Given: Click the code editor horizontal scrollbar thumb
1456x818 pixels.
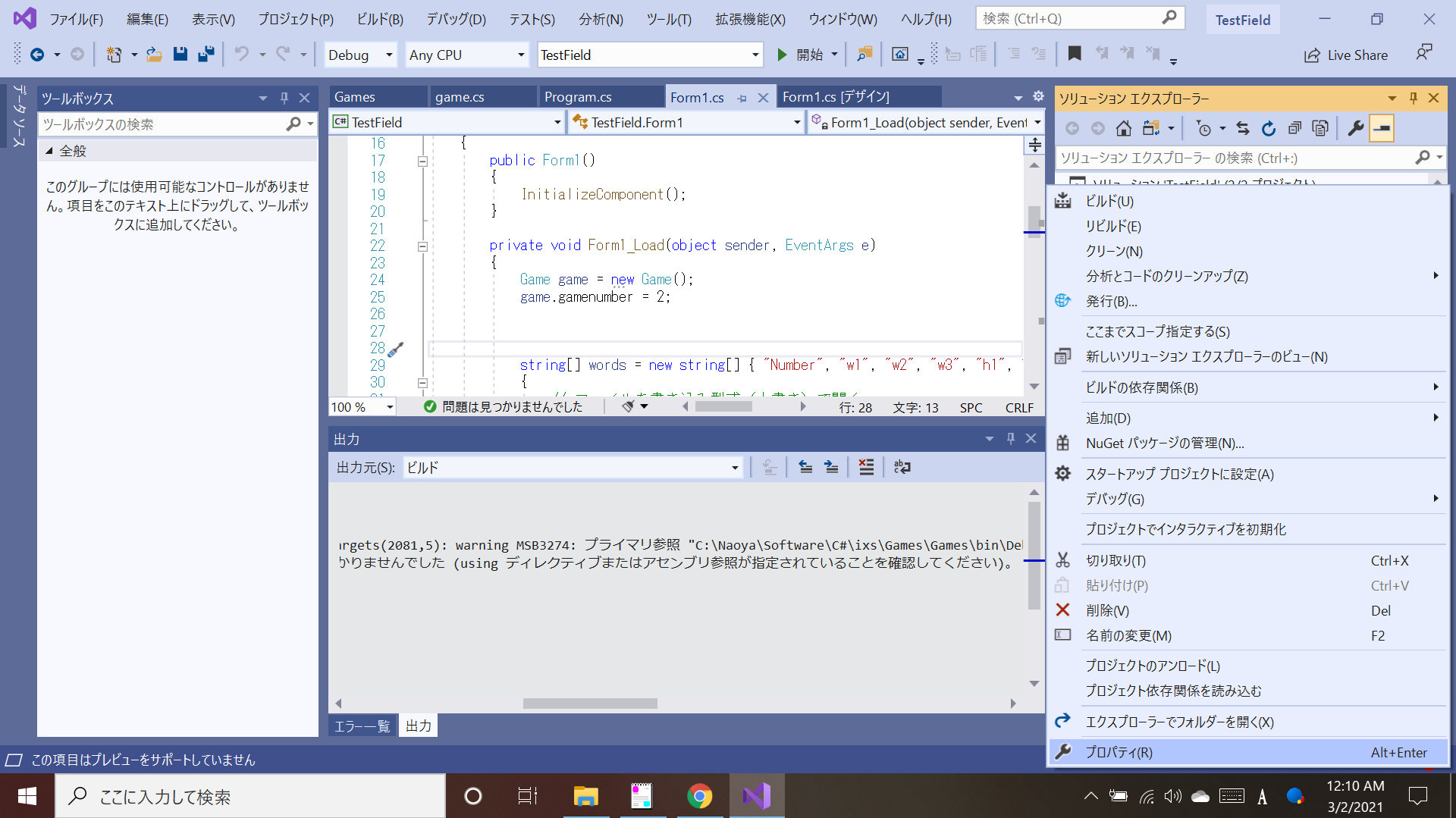Looking at the screenshot, I should point(723,407).
